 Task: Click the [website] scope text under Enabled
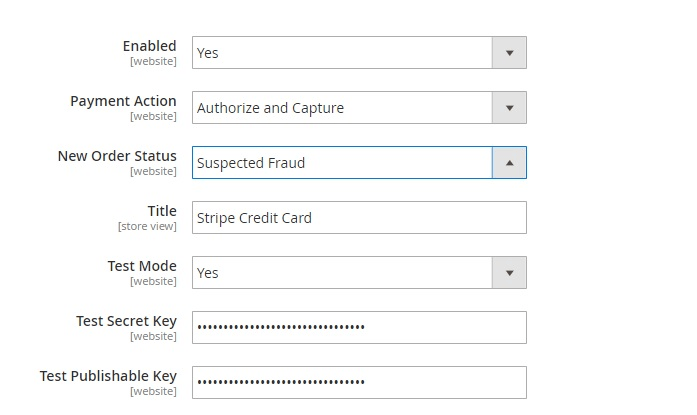(153, 61)
